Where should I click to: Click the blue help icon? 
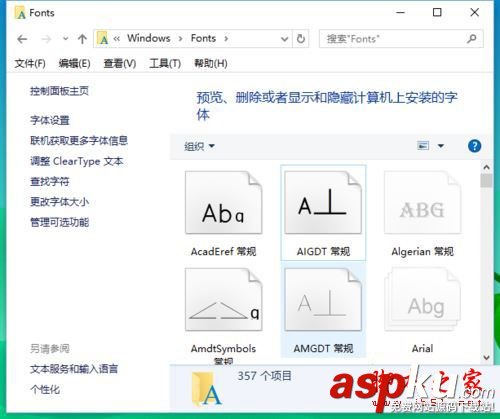pos(474,146)
